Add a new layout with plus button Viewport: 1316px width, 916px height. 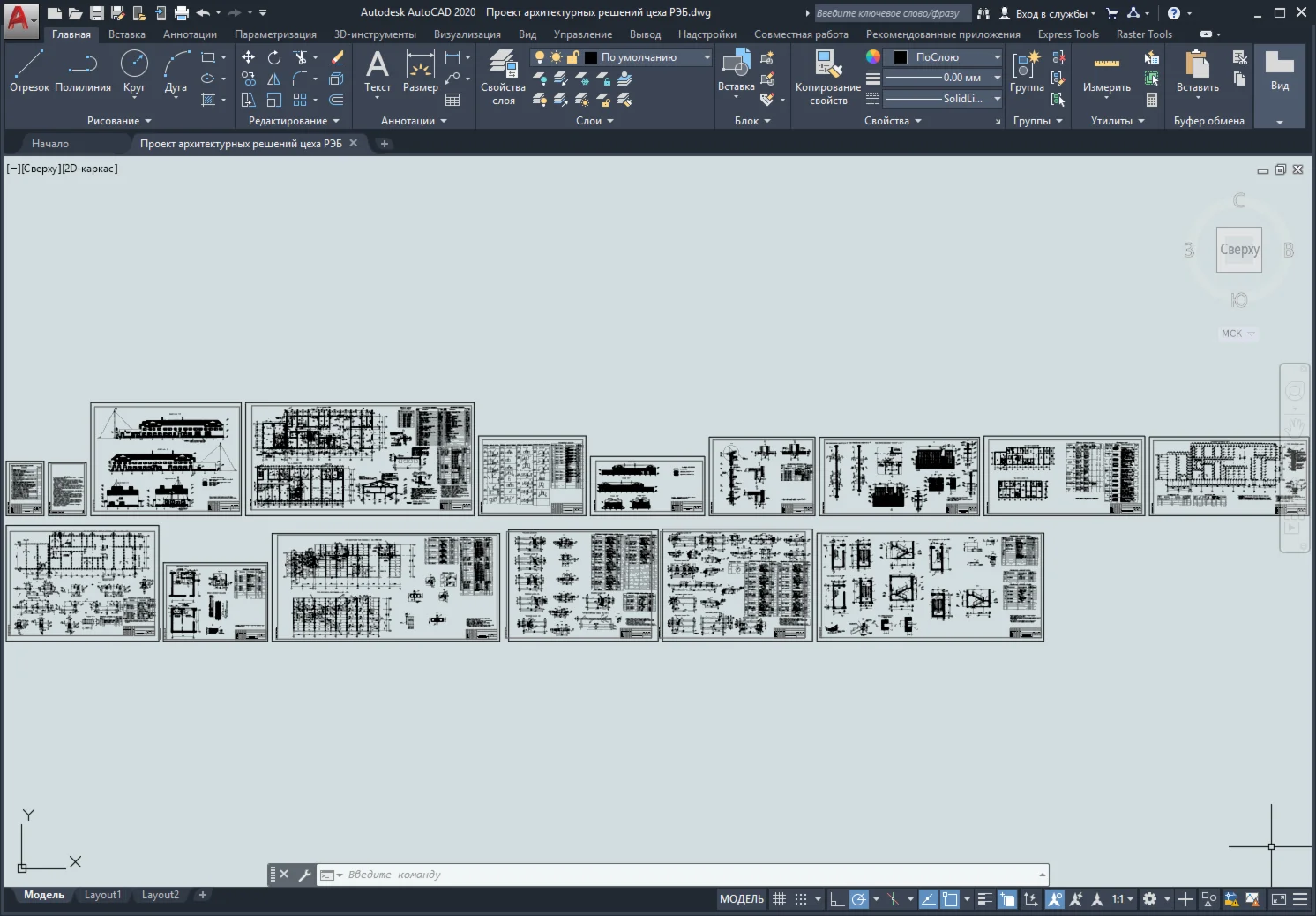pyautogui.click(x=203, y=895)
